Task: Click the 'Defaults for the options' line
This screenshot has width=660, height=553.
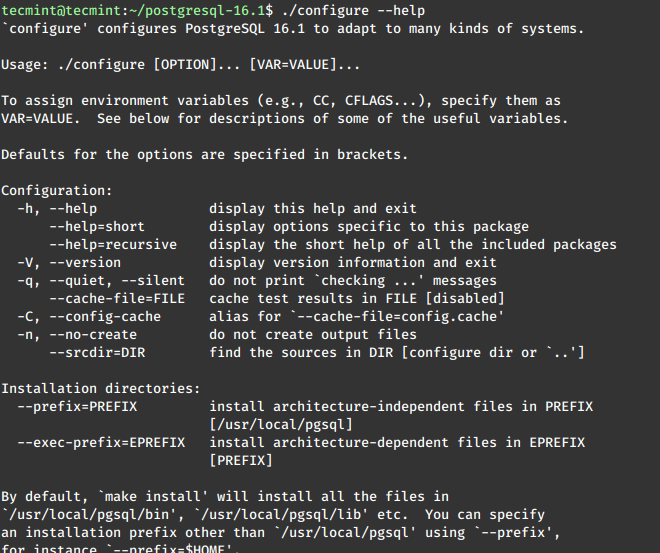Action: coord(205,155)
